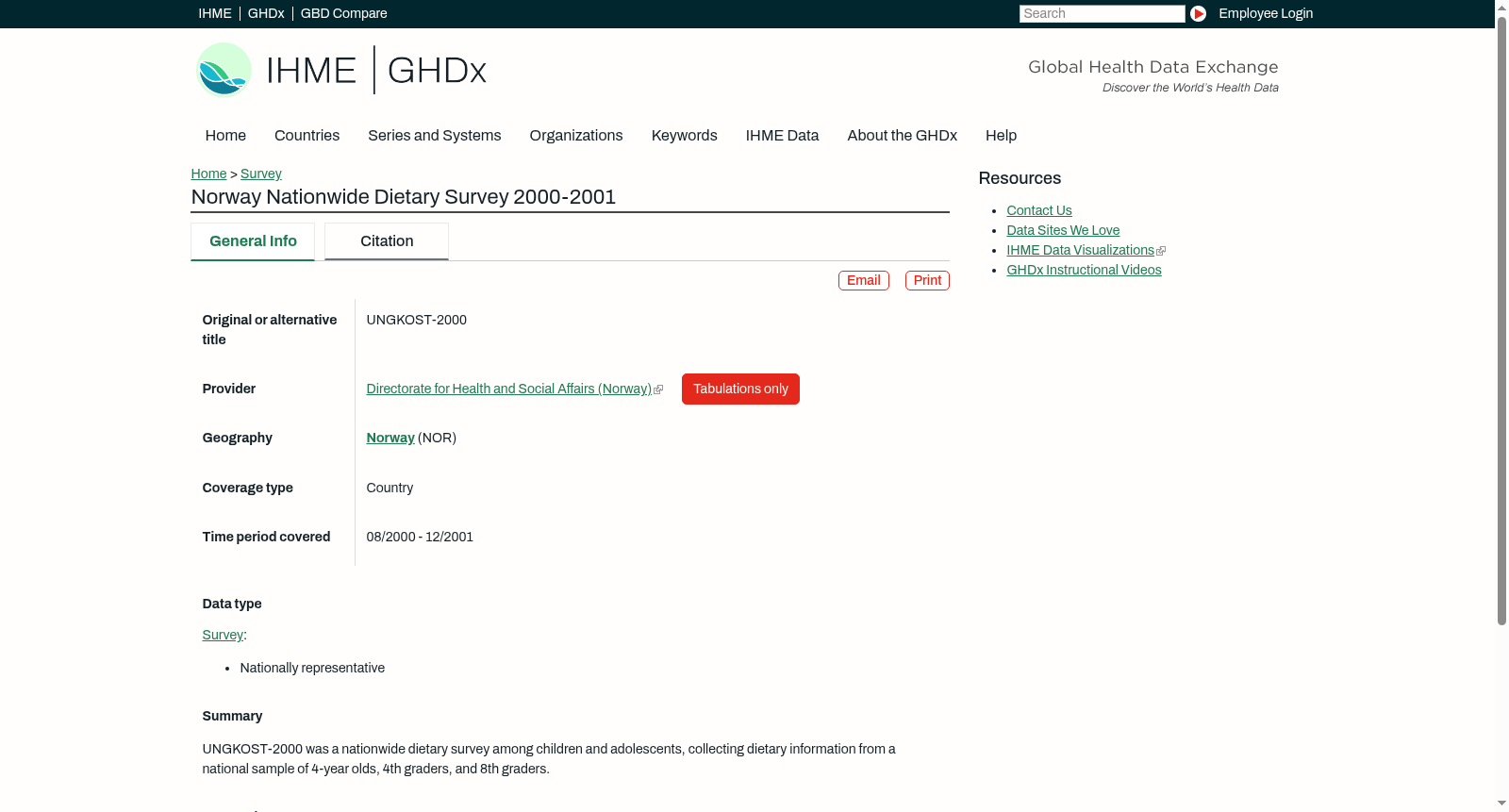Click the Tabulations only badge
This screenshot has width=1509, height=812.
coord(740,389)
